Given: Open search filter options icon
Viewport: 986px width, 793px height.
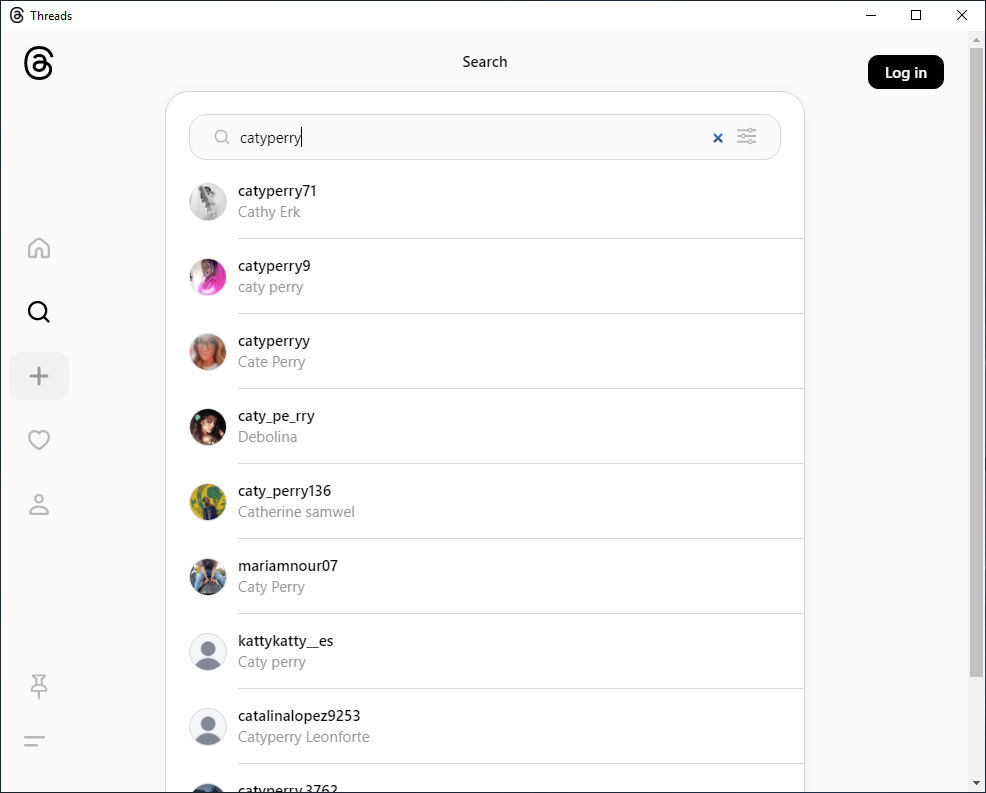Looking at the screenshot, I should tap(746, 136).
